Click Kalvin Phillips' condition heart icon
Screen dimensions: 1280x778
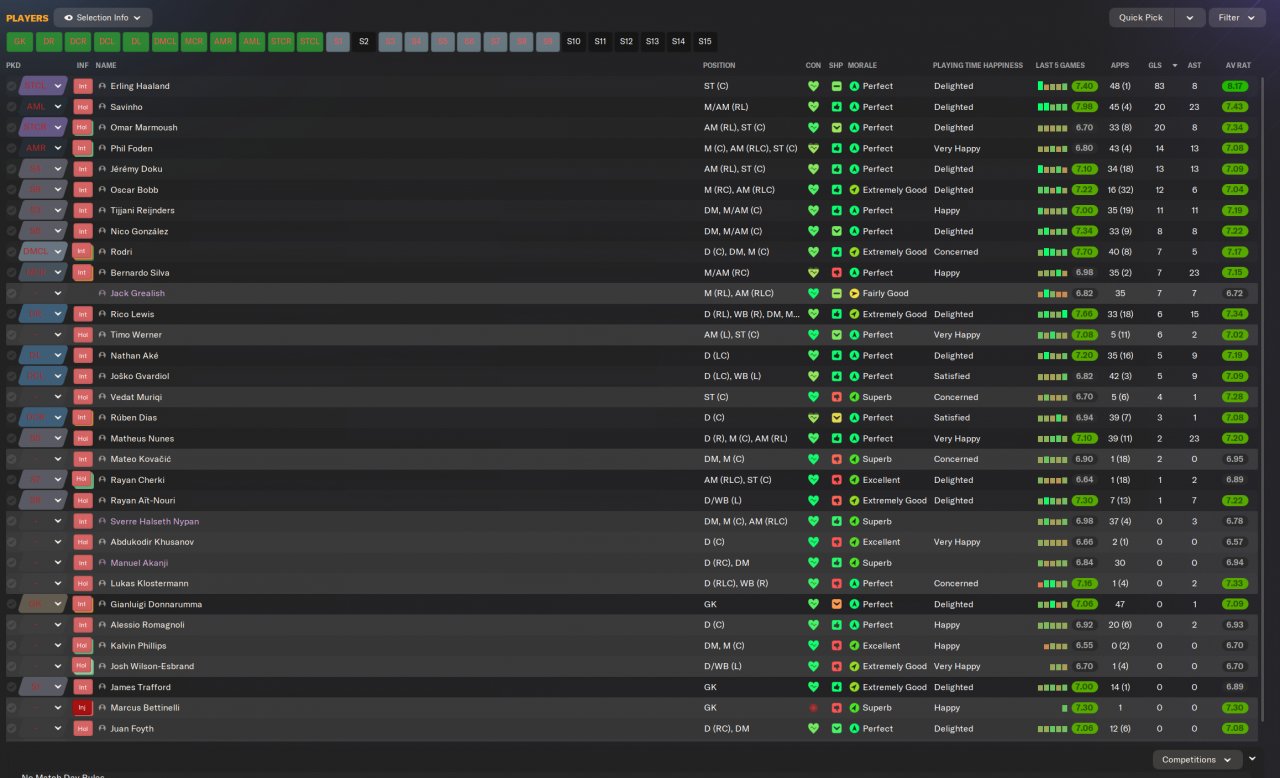[x=813, y=646]
